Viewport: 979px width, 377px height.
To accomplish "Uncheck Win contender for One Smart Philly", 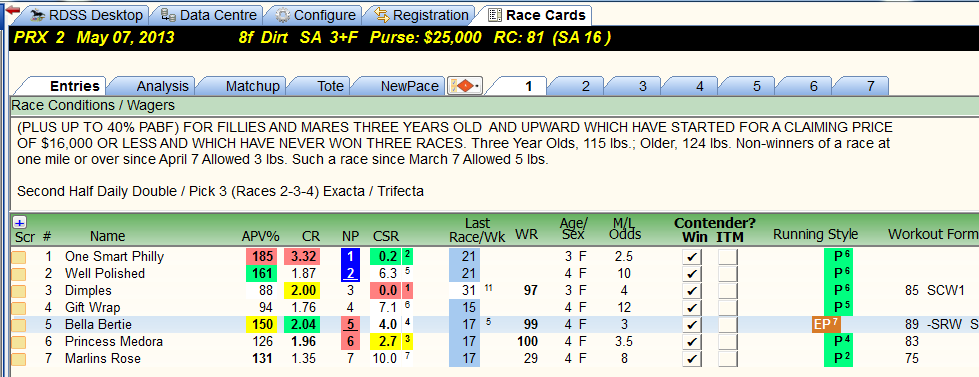I will [693, 257].
